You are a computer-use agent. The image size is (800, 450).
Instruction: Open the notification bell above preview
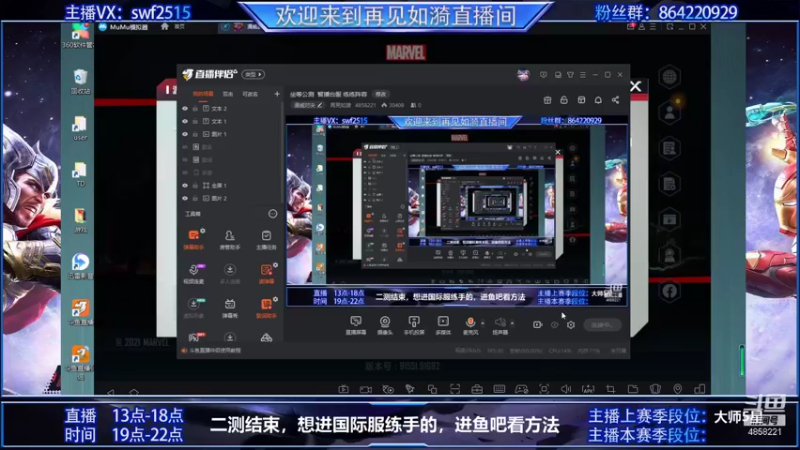(x=598, y=100)
